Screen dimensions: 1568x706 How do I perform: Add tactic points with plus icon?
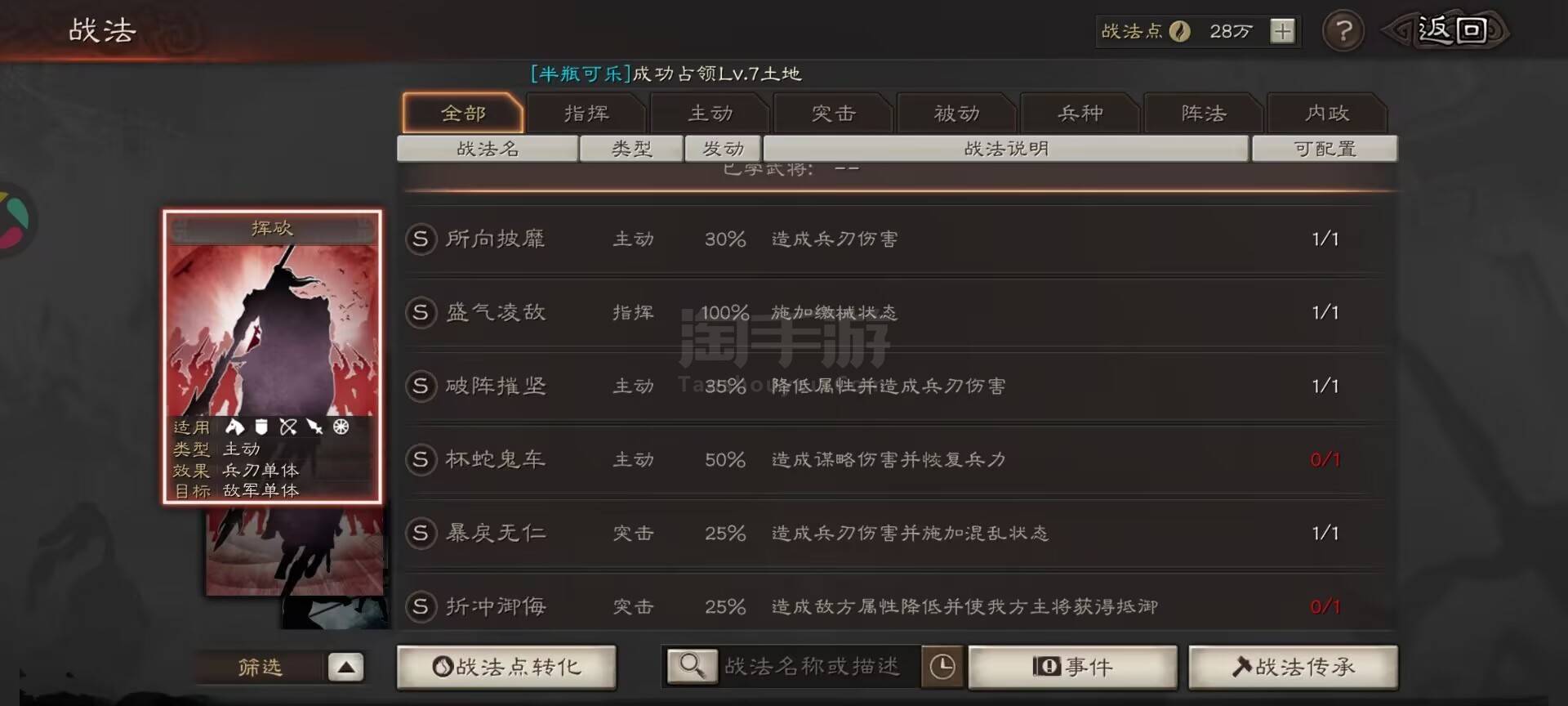pos(1282,31)
